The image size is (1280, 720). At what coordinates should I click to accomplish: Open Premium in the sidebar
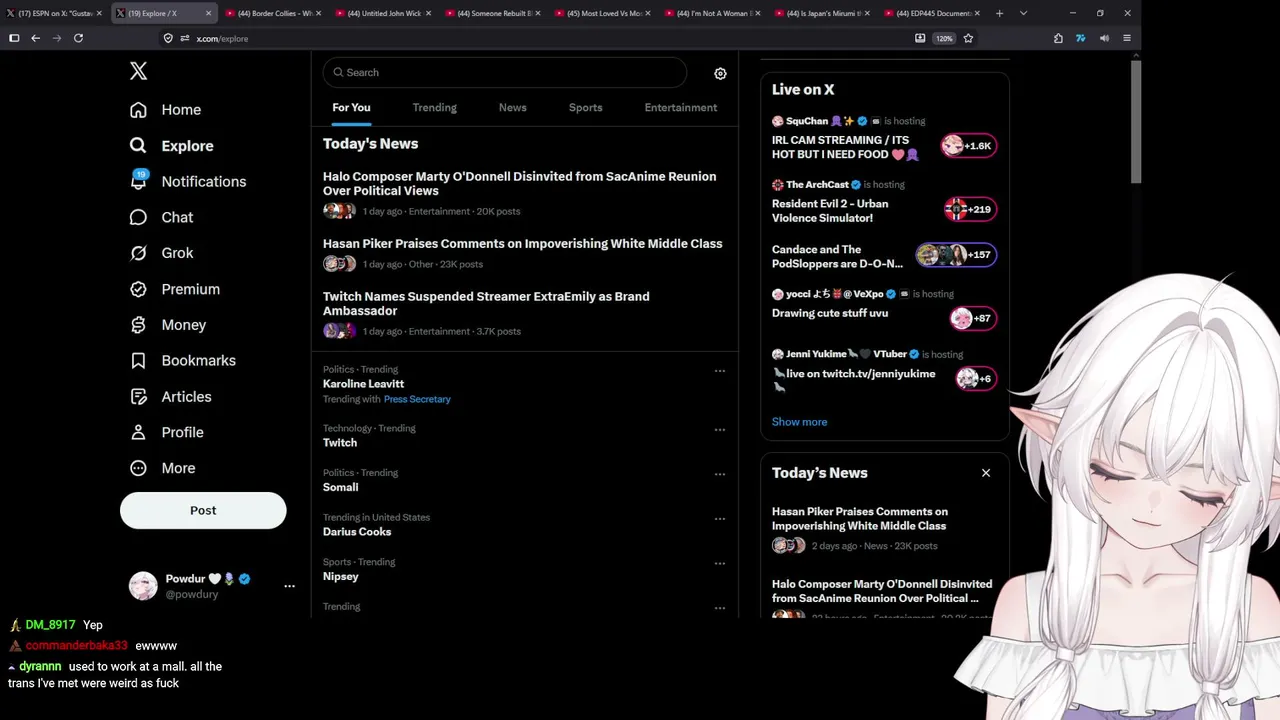(x=175, y=289)
